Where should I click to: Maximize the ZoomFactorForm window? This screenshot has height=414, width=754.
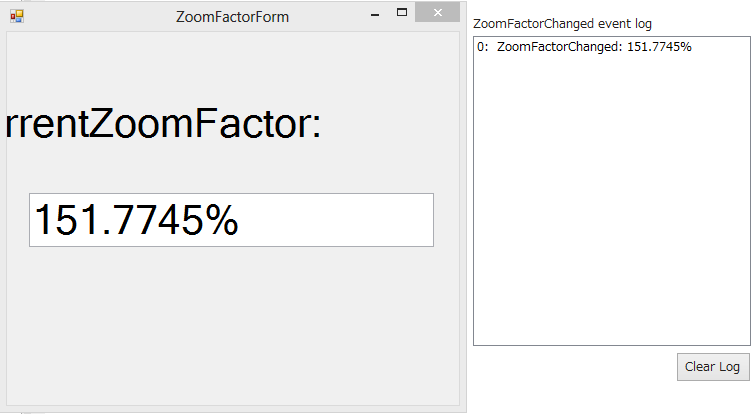click(x=402, y=14)
